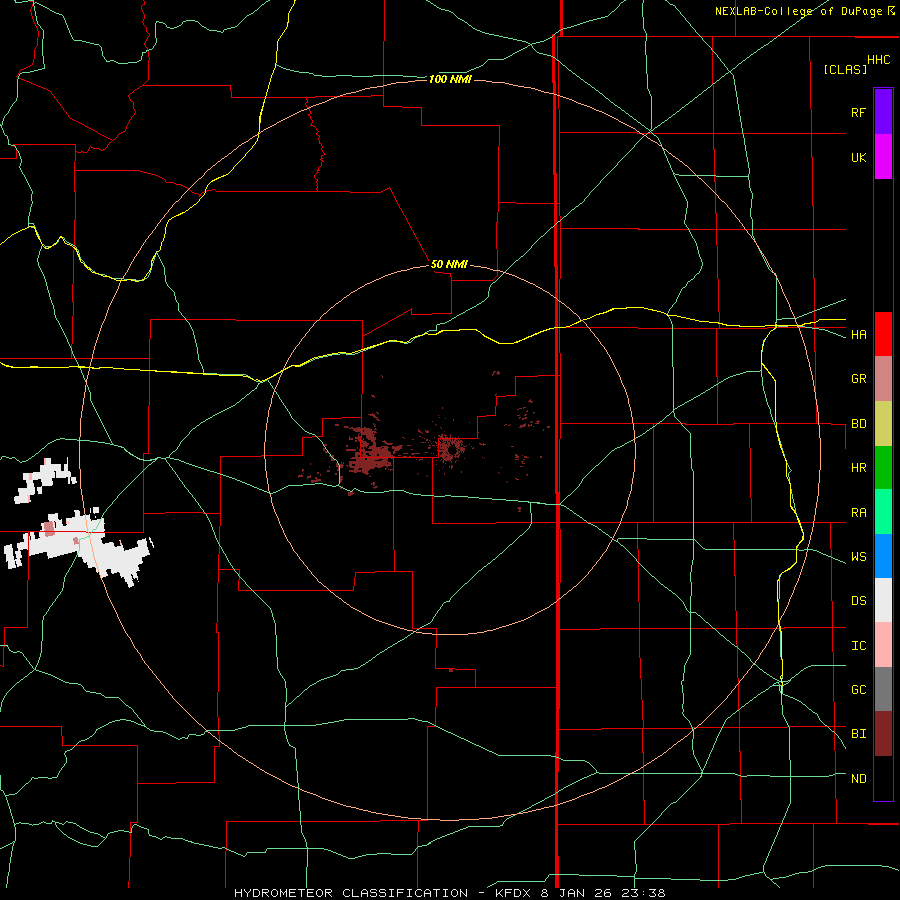Click the HHC product label
This screenshot has width=900, height=900.
coord(879,60)
